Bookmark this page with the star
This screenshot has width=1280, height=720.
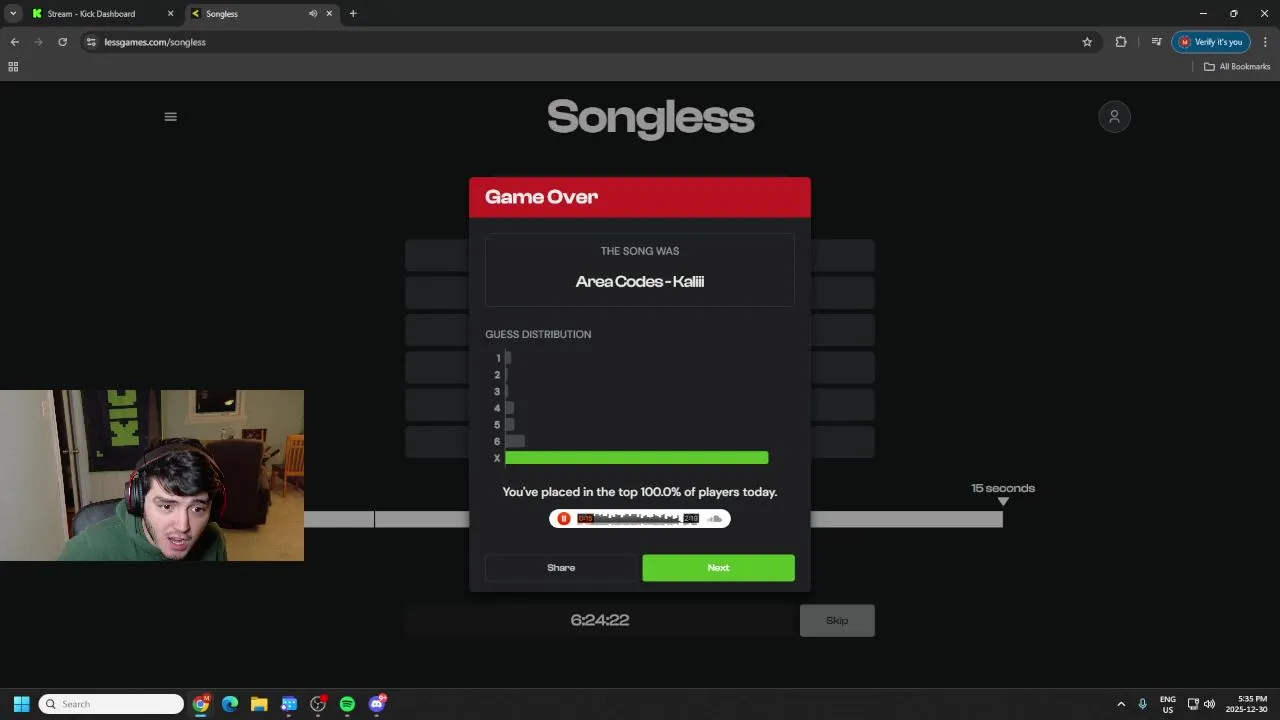point(1087,42)
